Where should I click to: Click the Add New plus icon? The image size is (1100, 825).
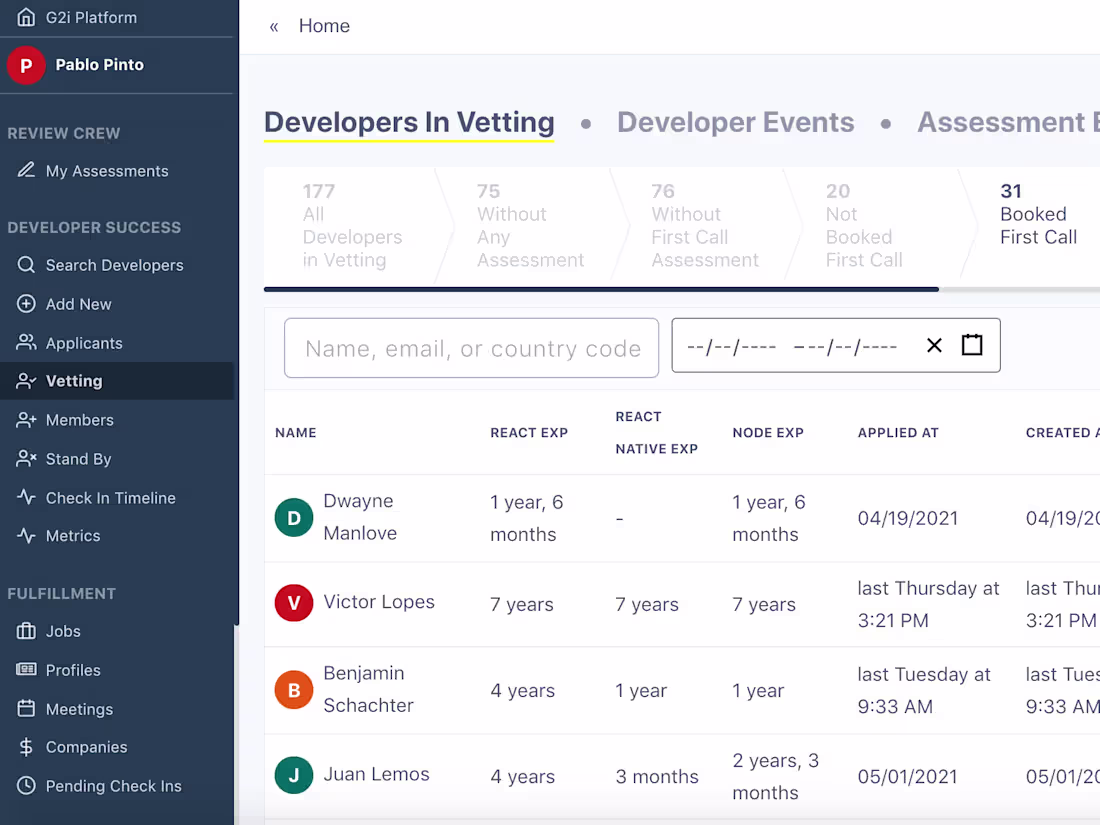pyautogui.click(x=26, y=304)
